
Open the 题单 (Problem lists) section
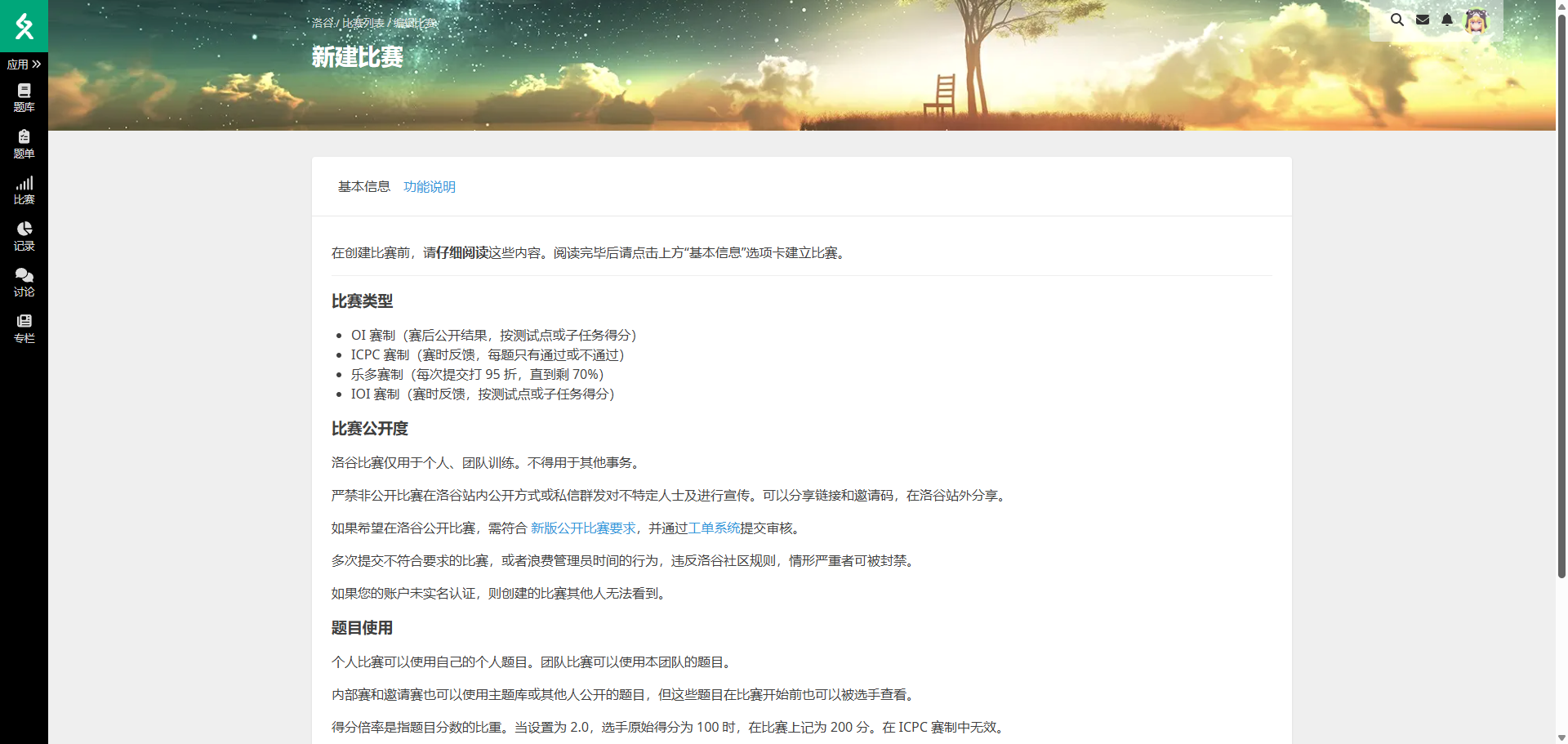[24, 144]
